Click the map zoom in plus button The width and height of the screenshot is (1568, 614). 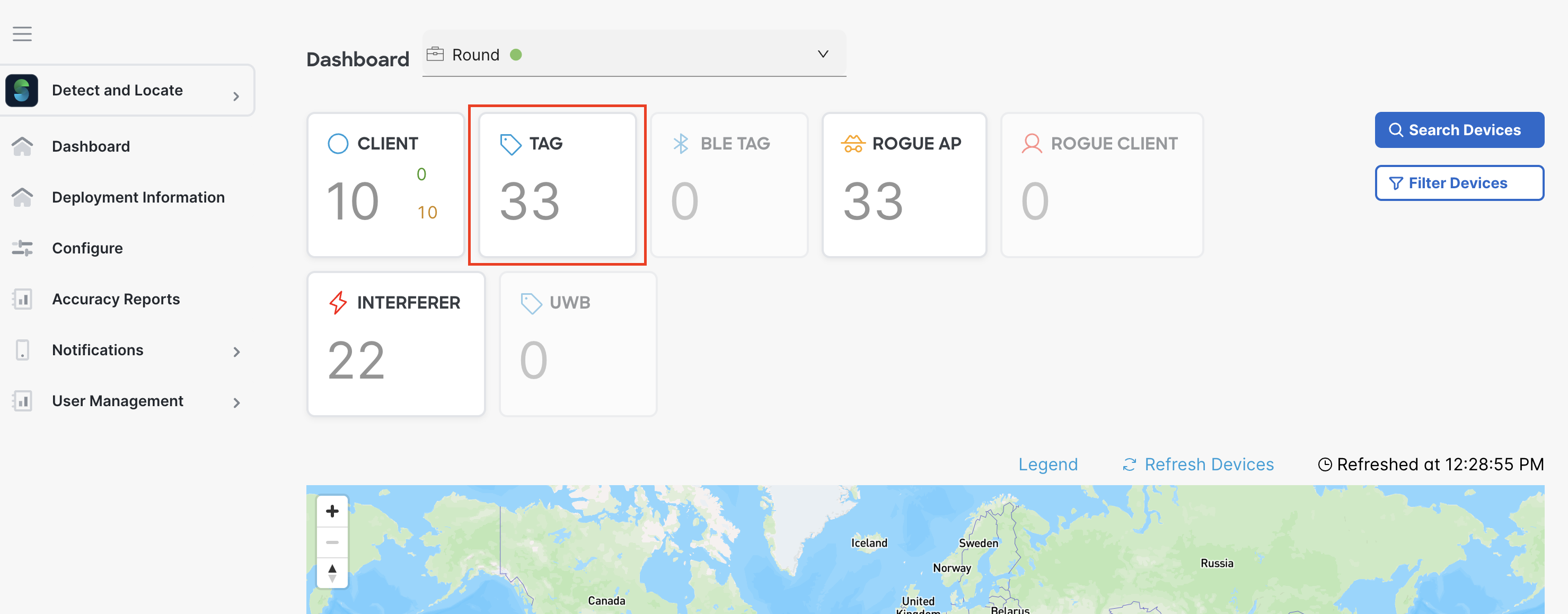332,511
